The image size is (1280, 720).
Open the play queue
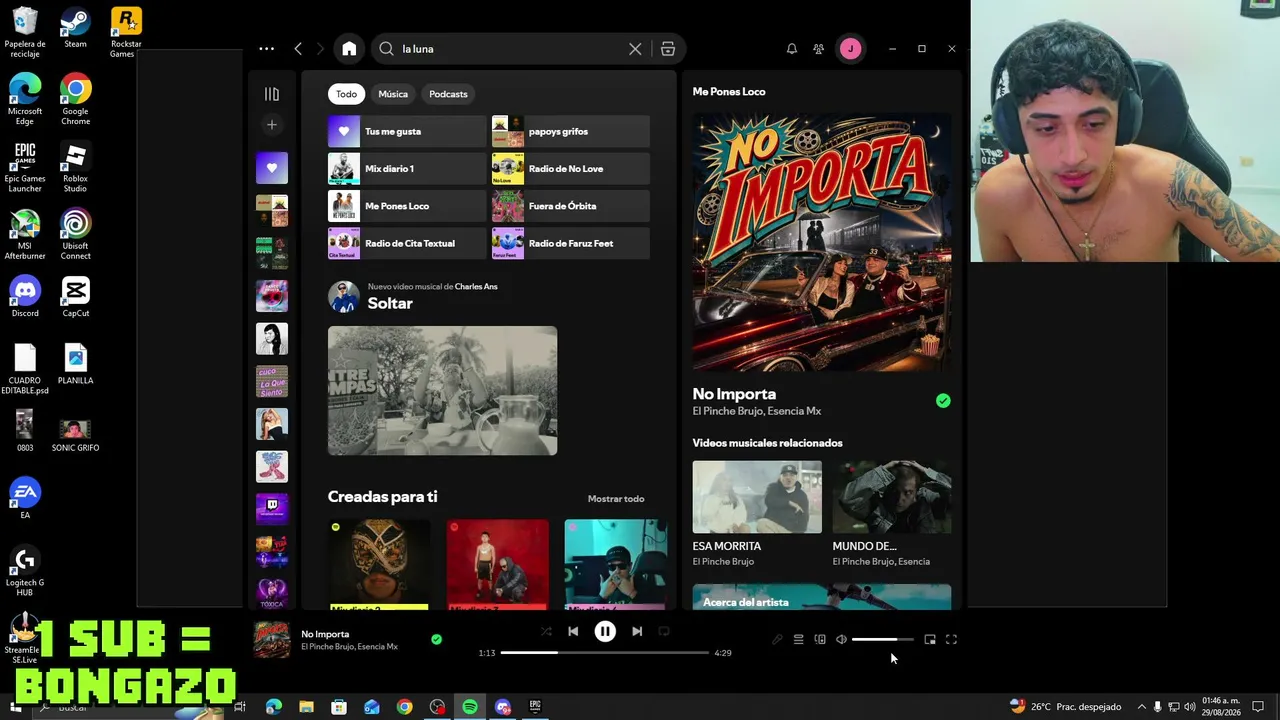(x=798, y=639)
